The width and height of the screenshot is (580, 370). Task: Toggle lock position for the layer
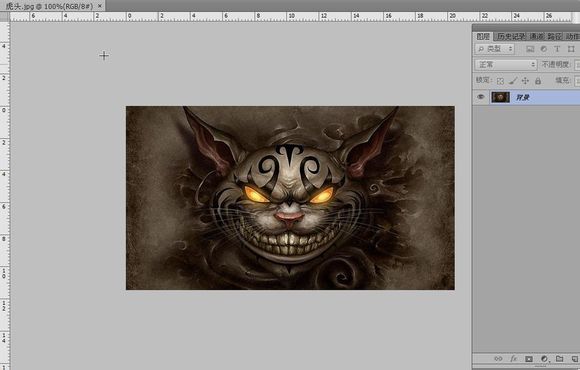point(525,81)
